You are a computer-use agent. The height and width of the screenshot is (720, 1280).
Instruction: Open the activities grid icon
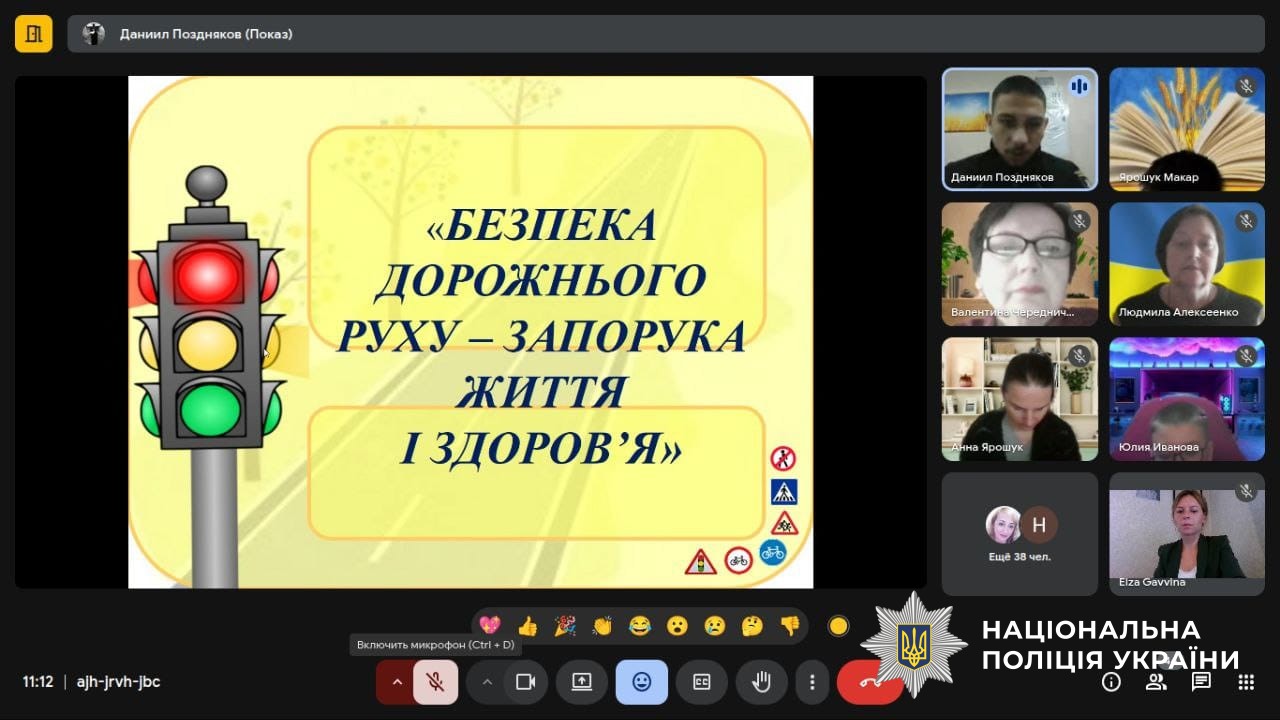click(x=1246, y=682)
